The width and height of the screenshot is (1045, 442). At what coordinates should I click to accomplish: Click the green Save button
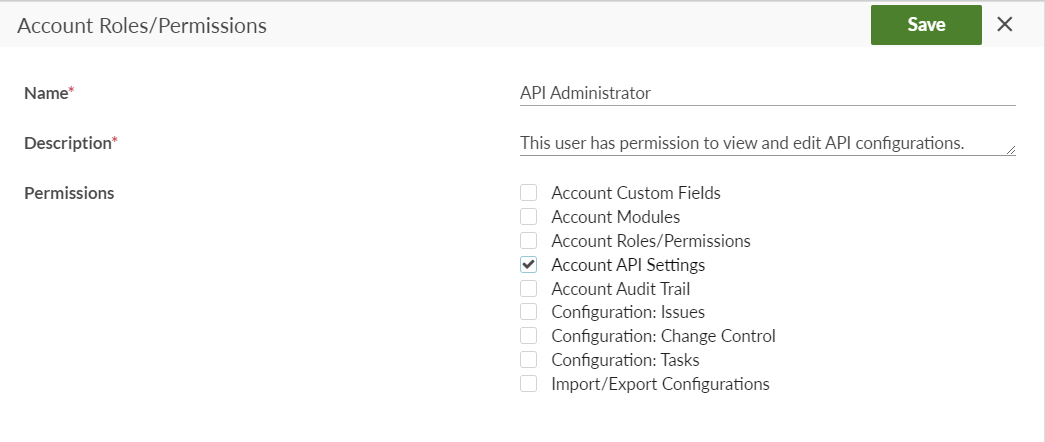coord(926,25)
